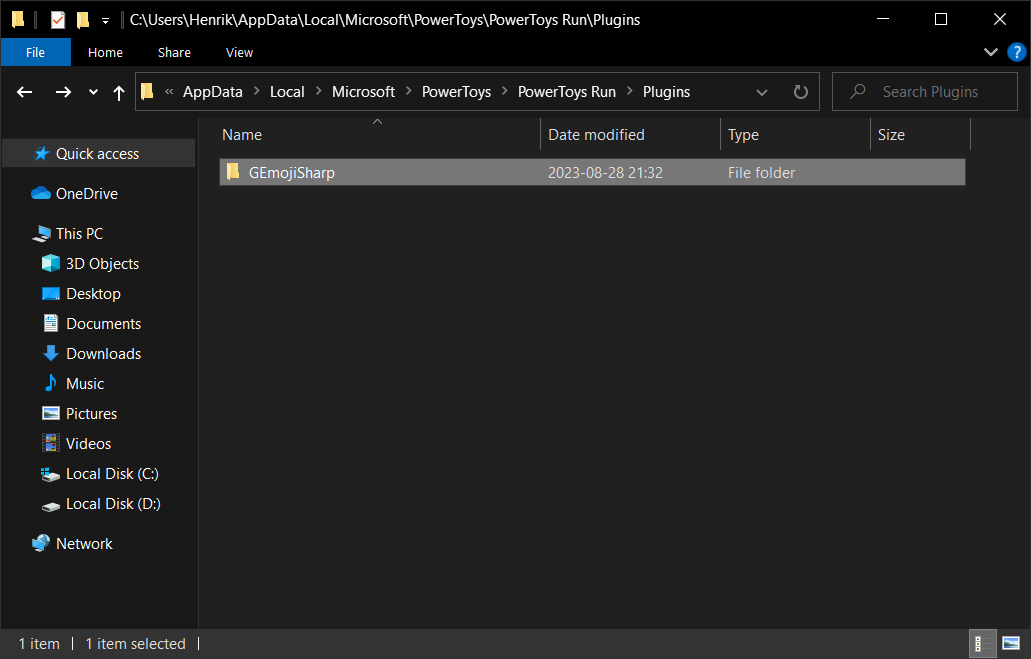Switch to large icons view in status bar

click(1011, 643)
